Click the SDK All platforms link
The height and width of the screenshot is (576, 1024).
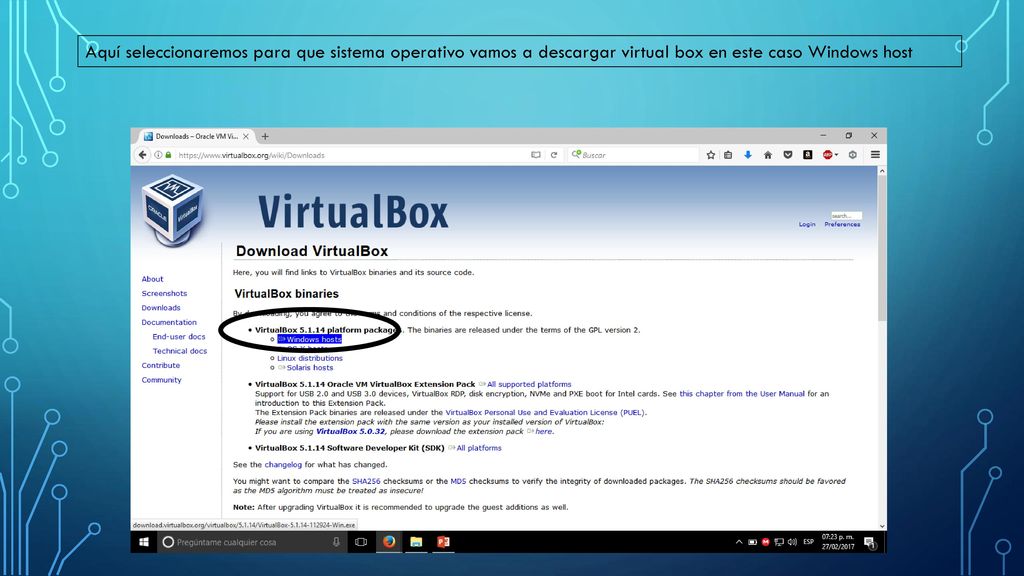[x=479, y=448]
